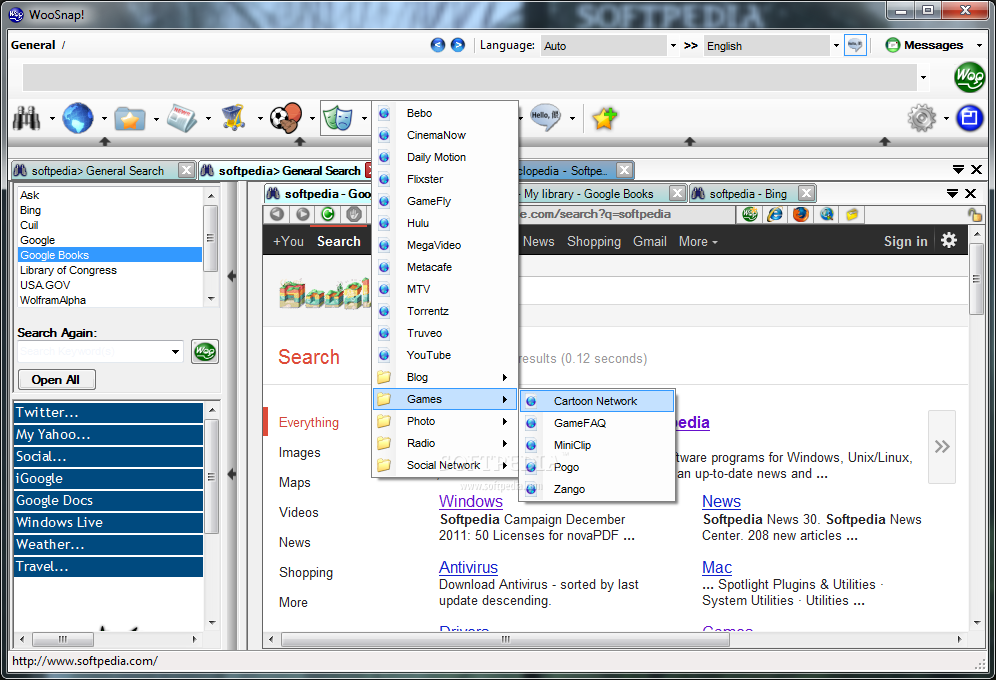Viewport: 996px width, 680px height.
Task: Click the lock icon at right of address bar
Action: tap(975, 215)
